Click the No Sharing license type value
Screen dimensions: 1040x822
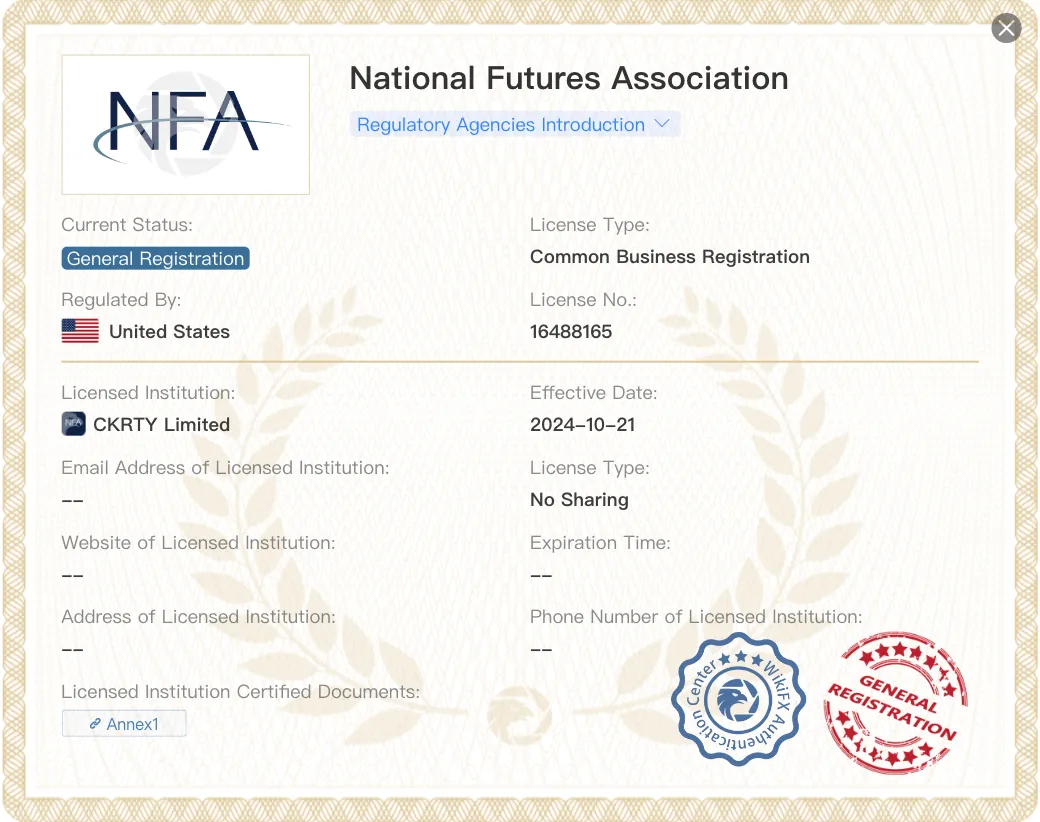tap(579, 500)
